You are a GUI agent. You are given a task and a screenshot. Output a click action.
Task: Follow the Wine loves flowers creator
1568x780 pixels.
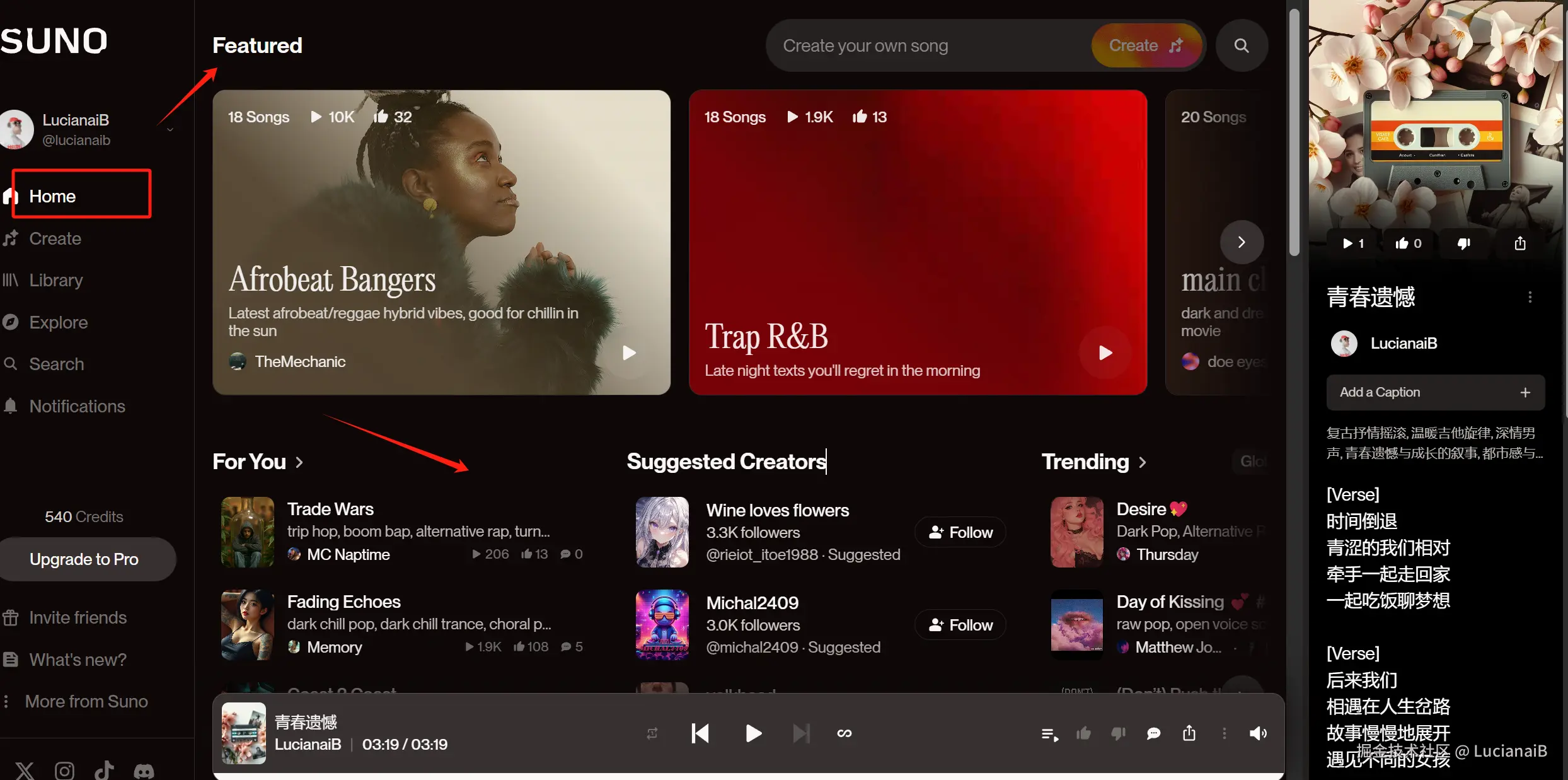point(960,532)
